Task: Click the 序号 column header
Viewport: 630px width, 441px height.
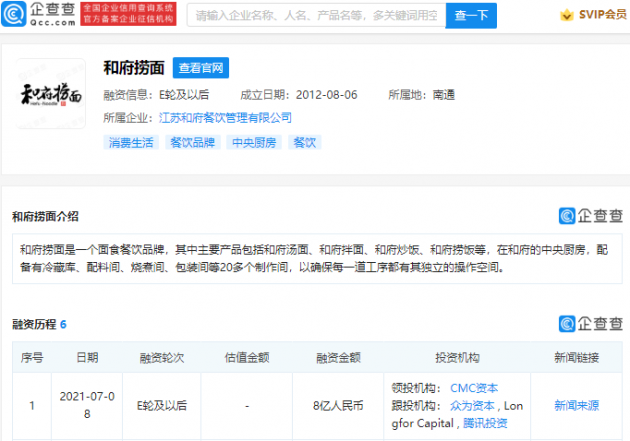Action: [32, 357]
